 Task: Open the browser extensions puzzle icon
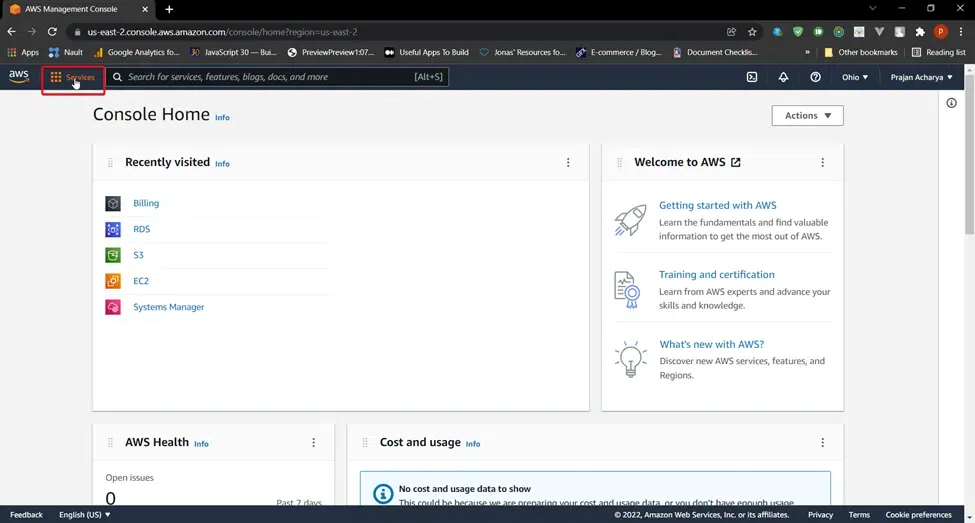920,32
